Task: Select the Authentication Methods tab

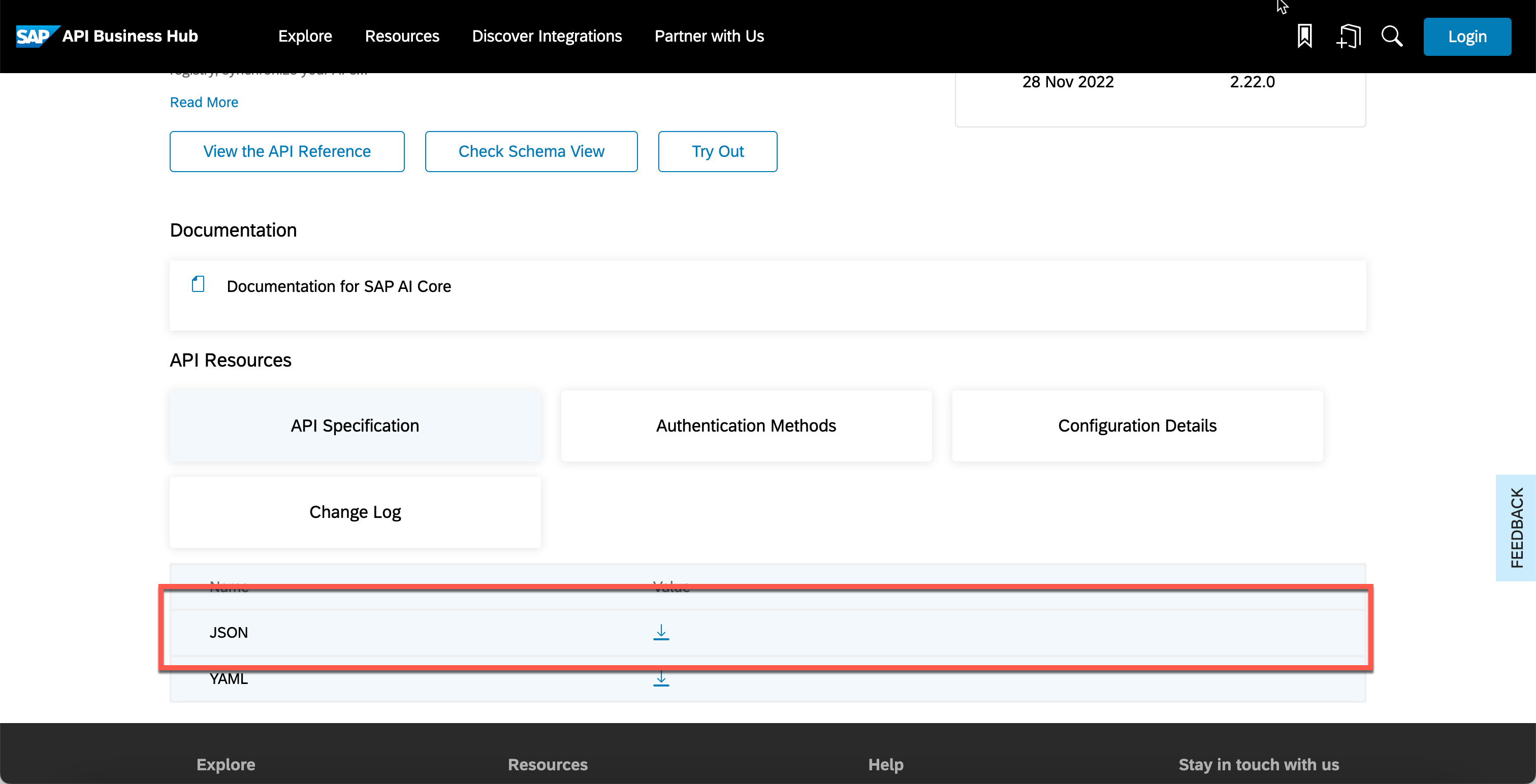Action: coord(746,426)
